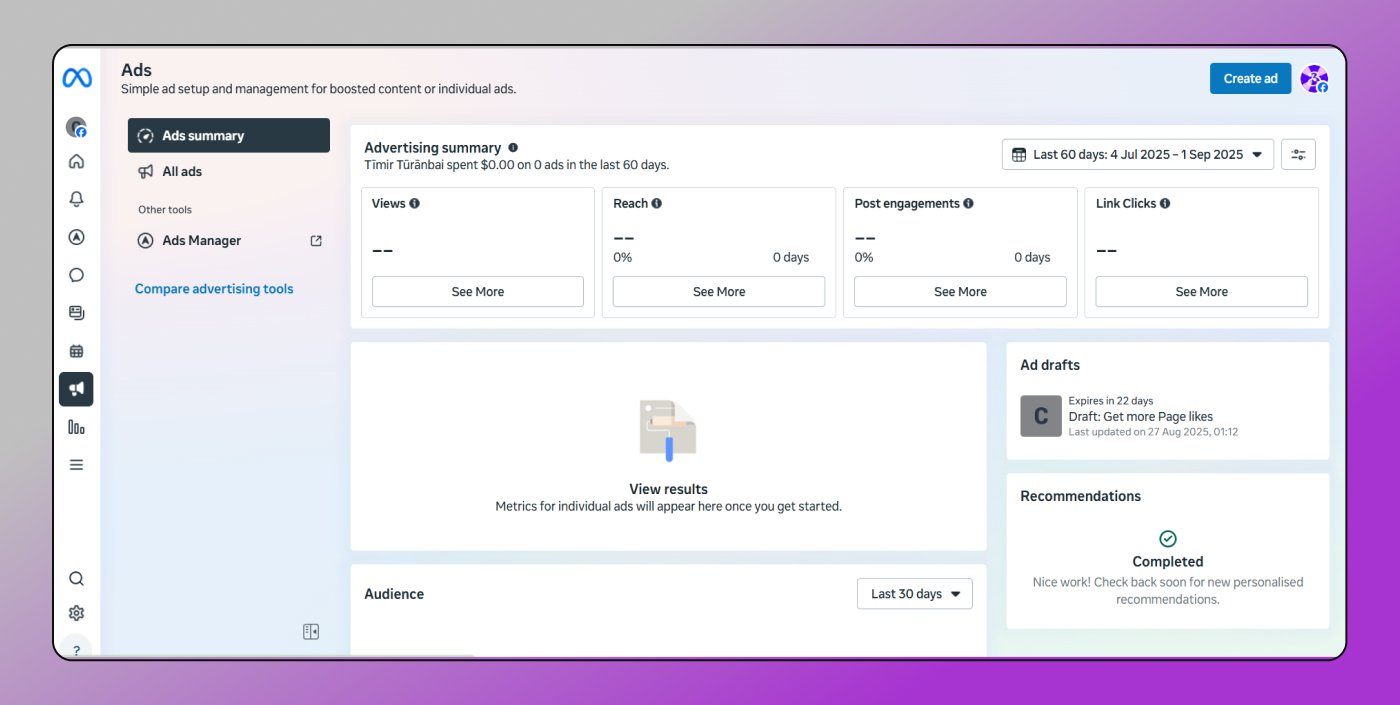Click the Create ad button
This screenshot has height=705, width=1400.
[1250, 79]
